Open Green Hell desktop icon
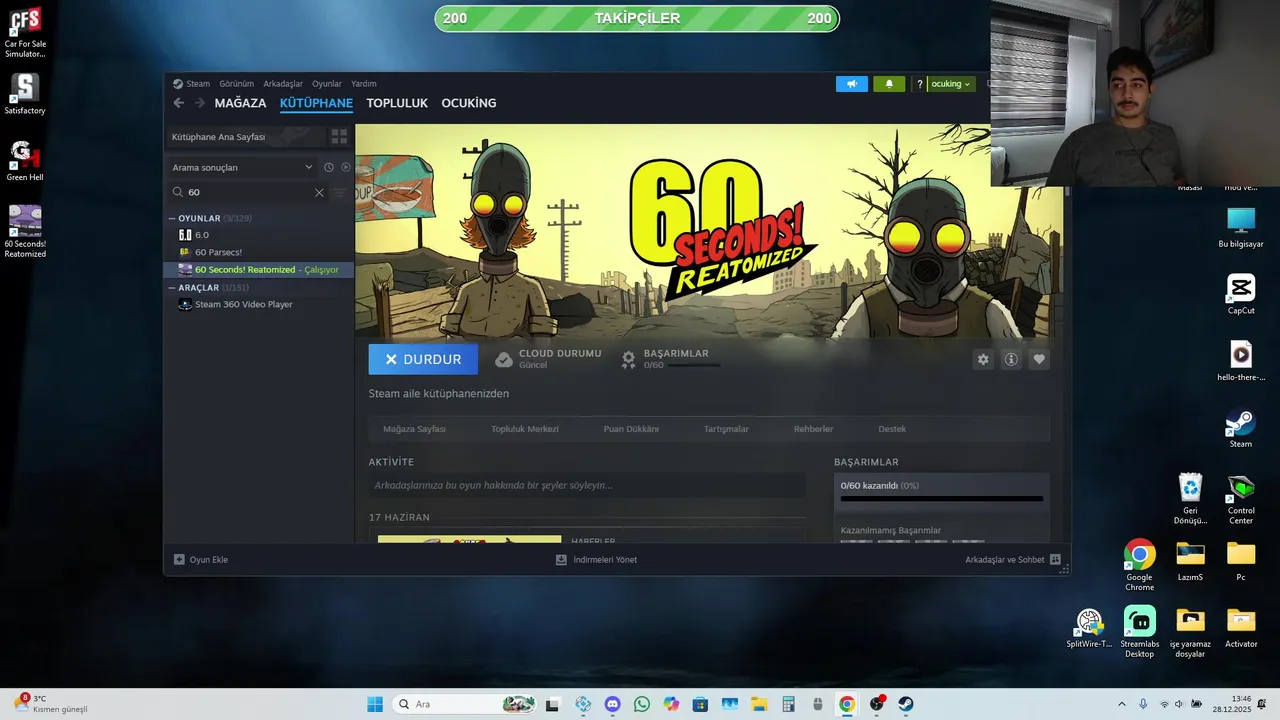 click(25, 160)
